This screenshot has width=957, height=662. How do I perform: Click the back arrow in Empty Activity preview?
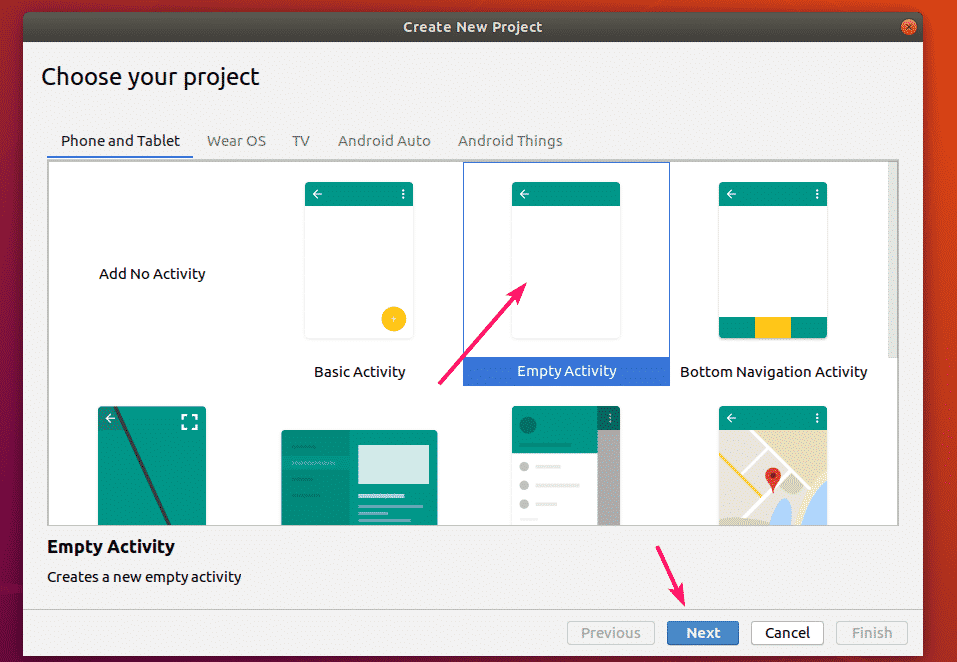point(524,194)
